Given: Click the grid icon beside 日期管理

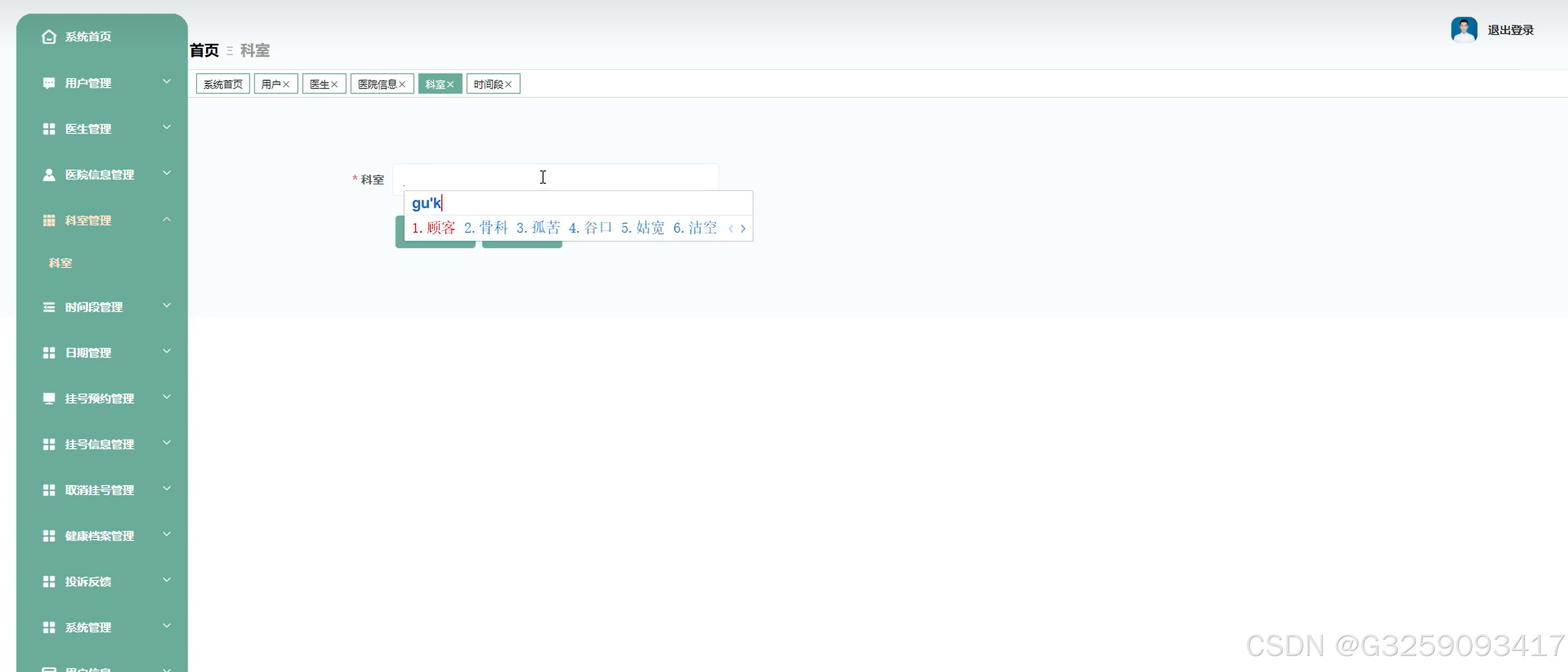Looking at the screenshot, I should 49,353.
